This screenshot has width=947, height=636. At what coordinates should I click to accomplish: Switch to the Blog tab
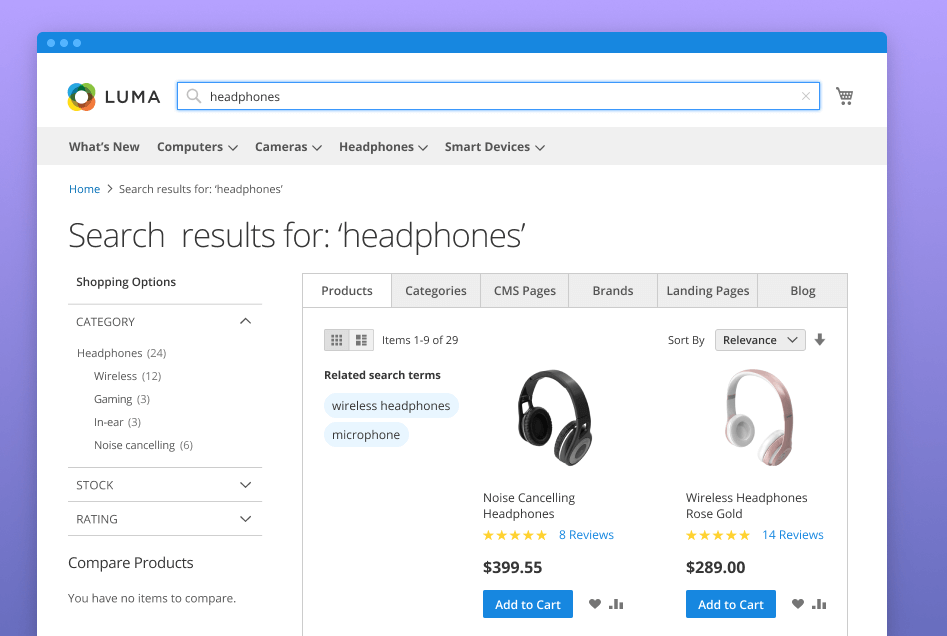[x=803, y=291]
